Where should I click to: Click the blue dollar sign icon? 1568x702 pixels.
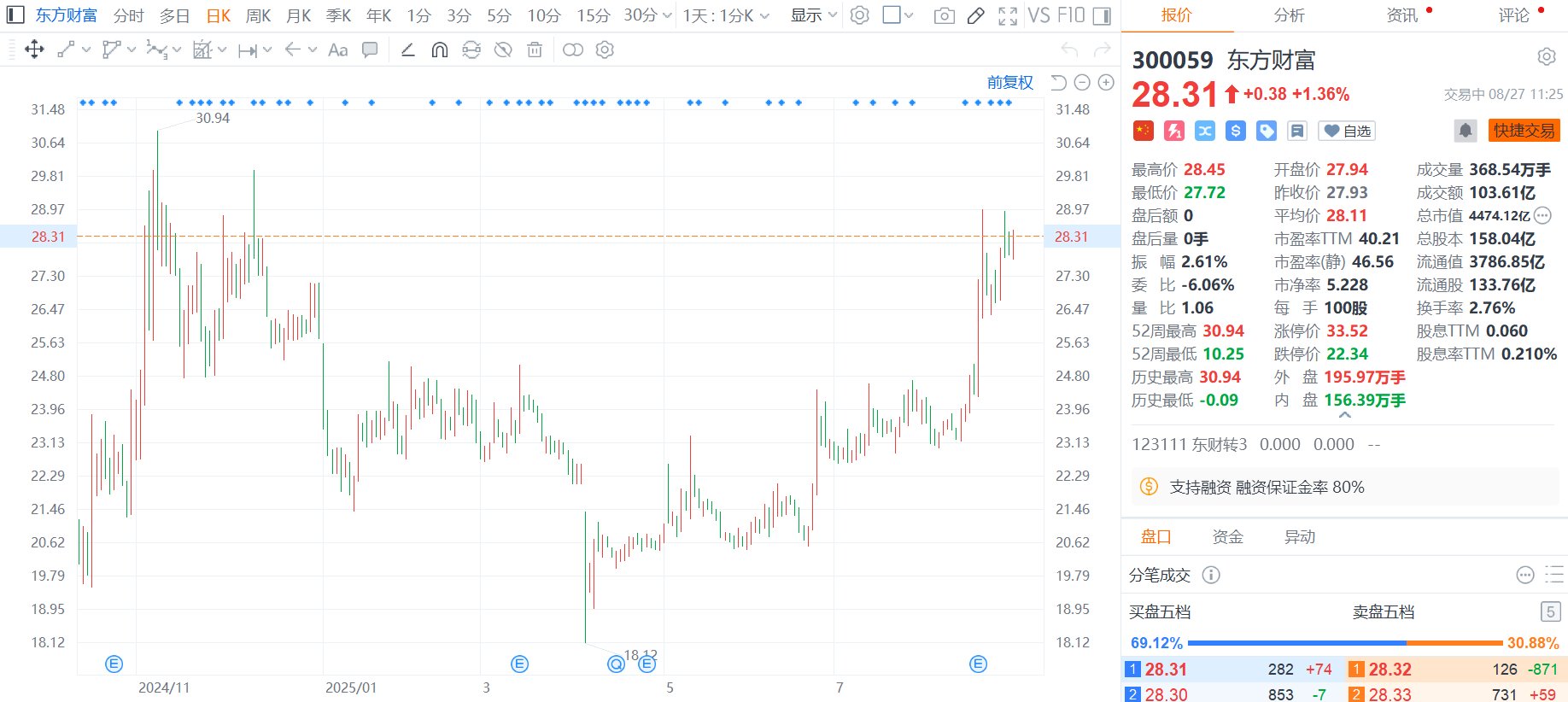1236,131
